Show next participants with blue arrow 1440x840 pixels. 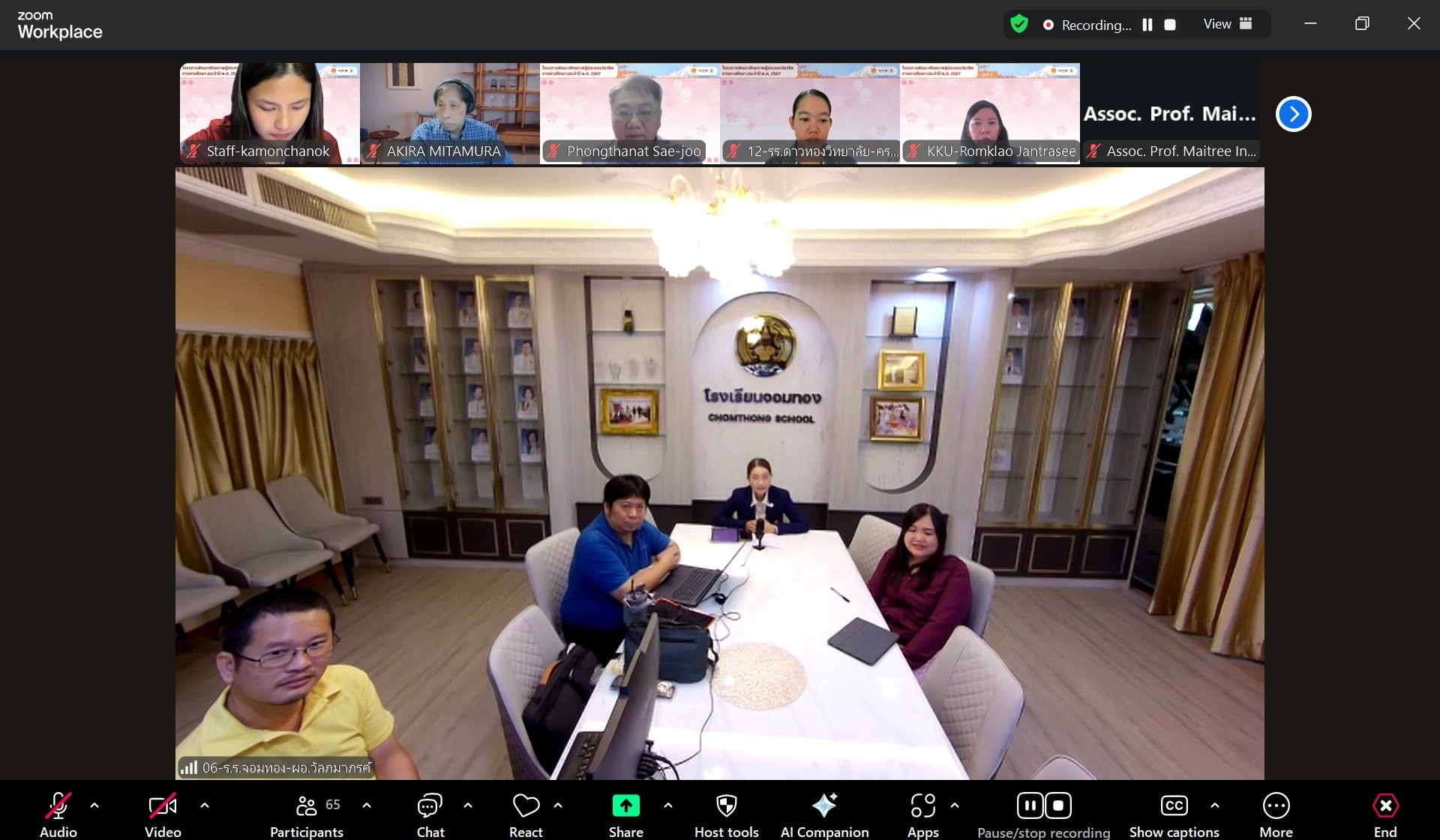(x=1293, y=114)
